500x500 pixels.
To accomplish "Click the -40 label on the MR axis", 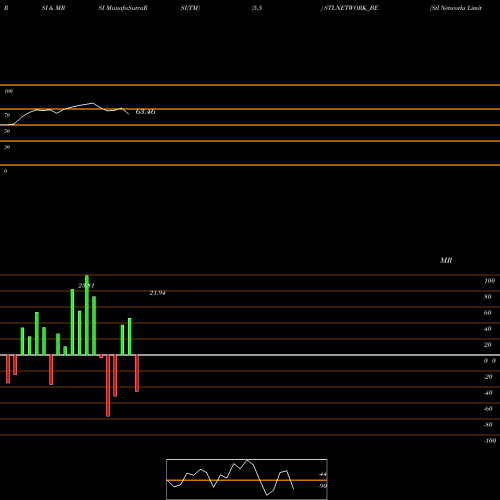I will tap(488, 393).
